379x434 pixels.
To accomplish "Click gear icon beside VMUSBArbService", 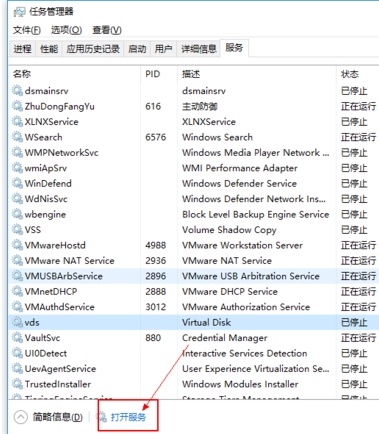I will 17,276.
